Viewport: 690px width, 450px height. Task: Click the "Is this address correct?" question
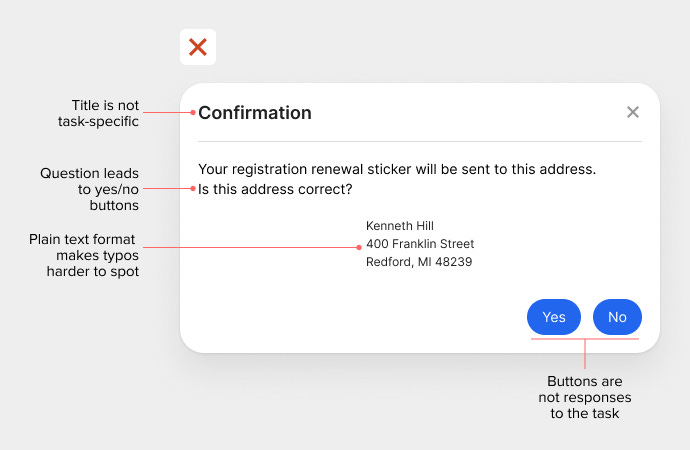[274, 189]
